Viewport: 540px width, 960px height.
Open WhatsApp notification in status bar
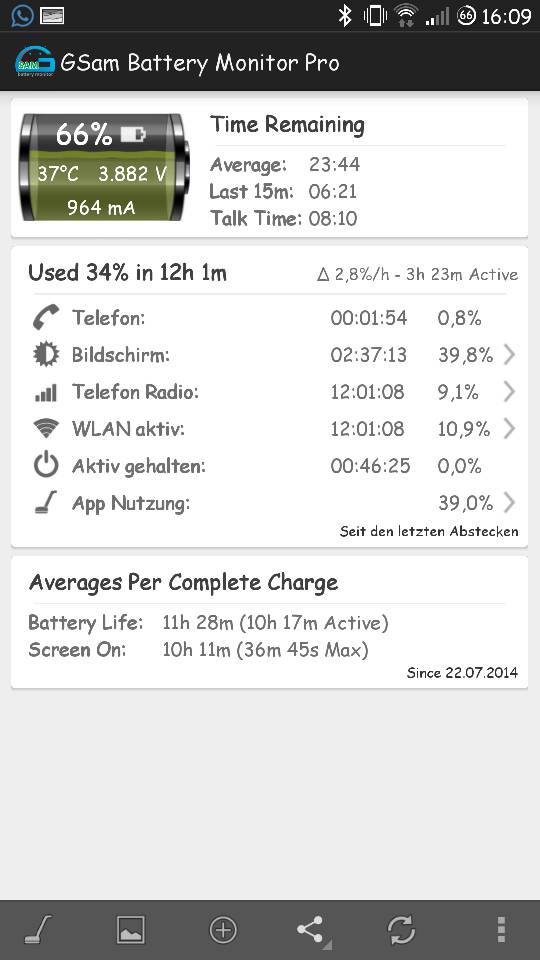tap(22, 15)
